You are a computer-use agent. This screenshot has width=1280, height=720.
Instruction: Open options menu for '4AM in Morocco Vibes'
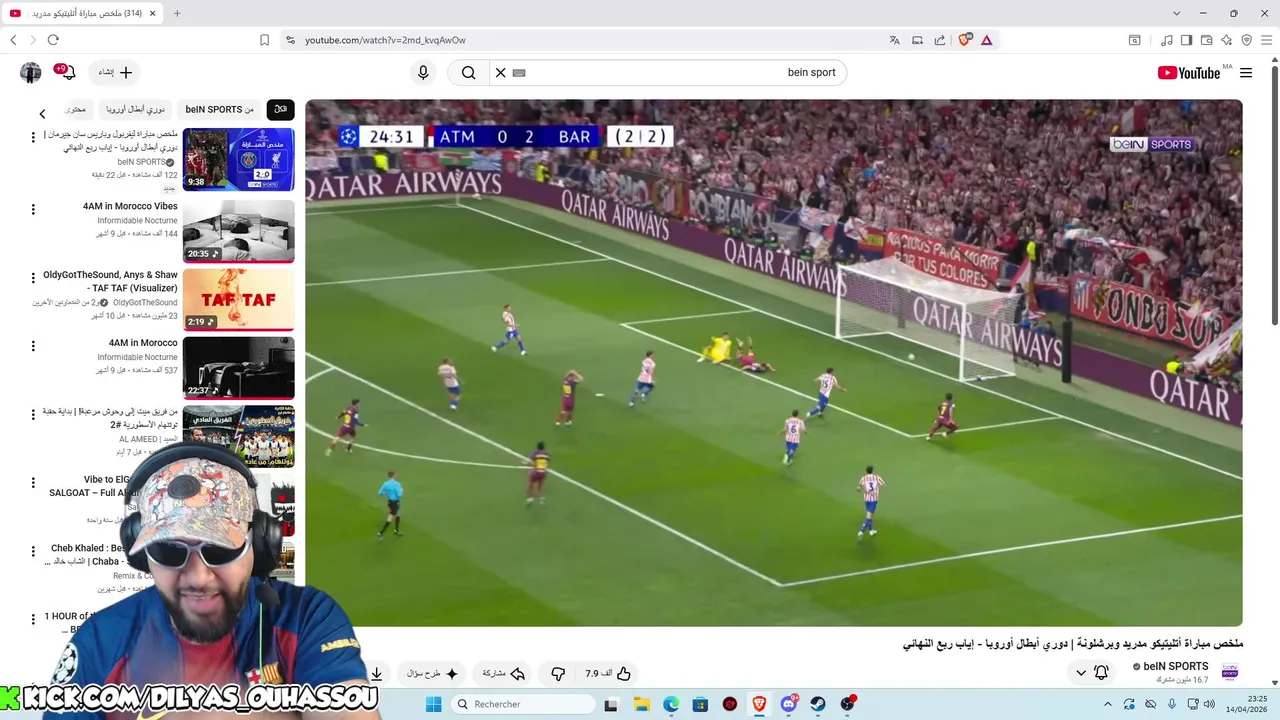click(33, 209)
